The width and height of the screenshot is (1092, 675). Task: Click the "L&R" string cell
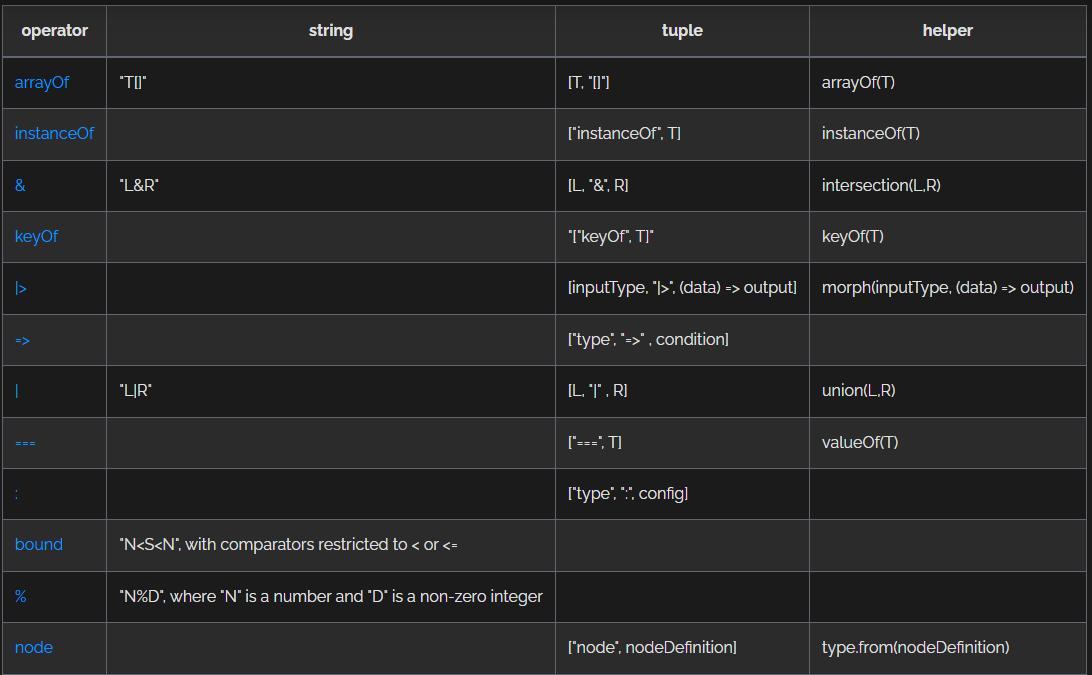140,186
